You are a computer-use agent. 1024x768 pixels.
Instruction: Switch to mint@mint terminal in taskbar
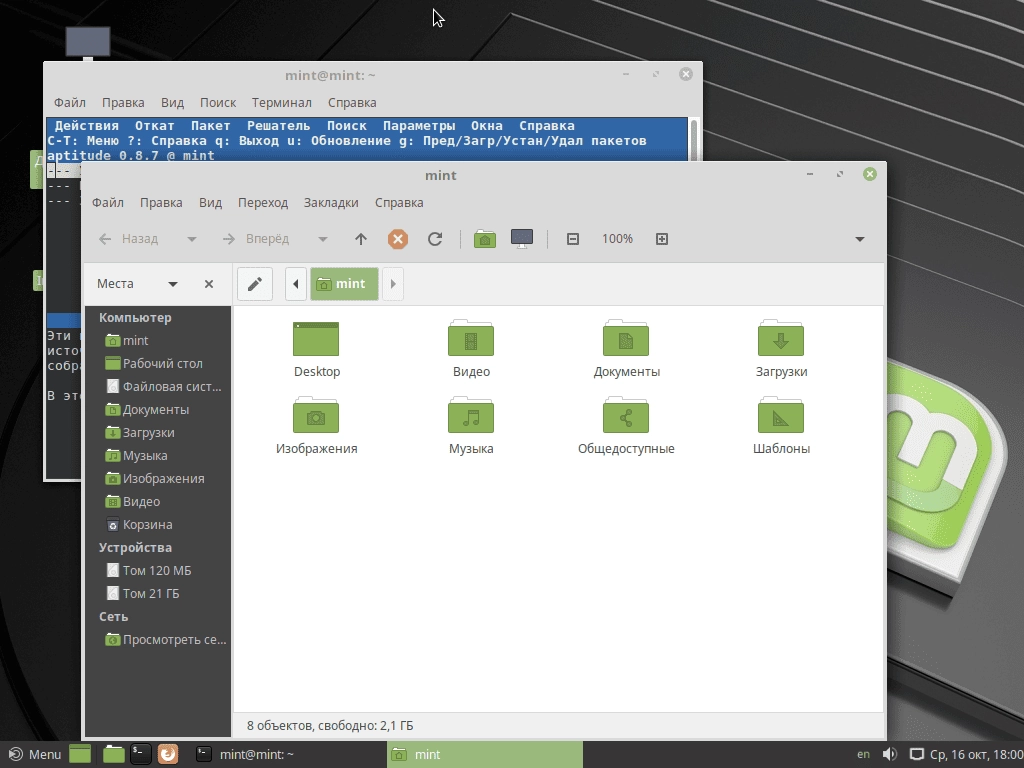287,754
